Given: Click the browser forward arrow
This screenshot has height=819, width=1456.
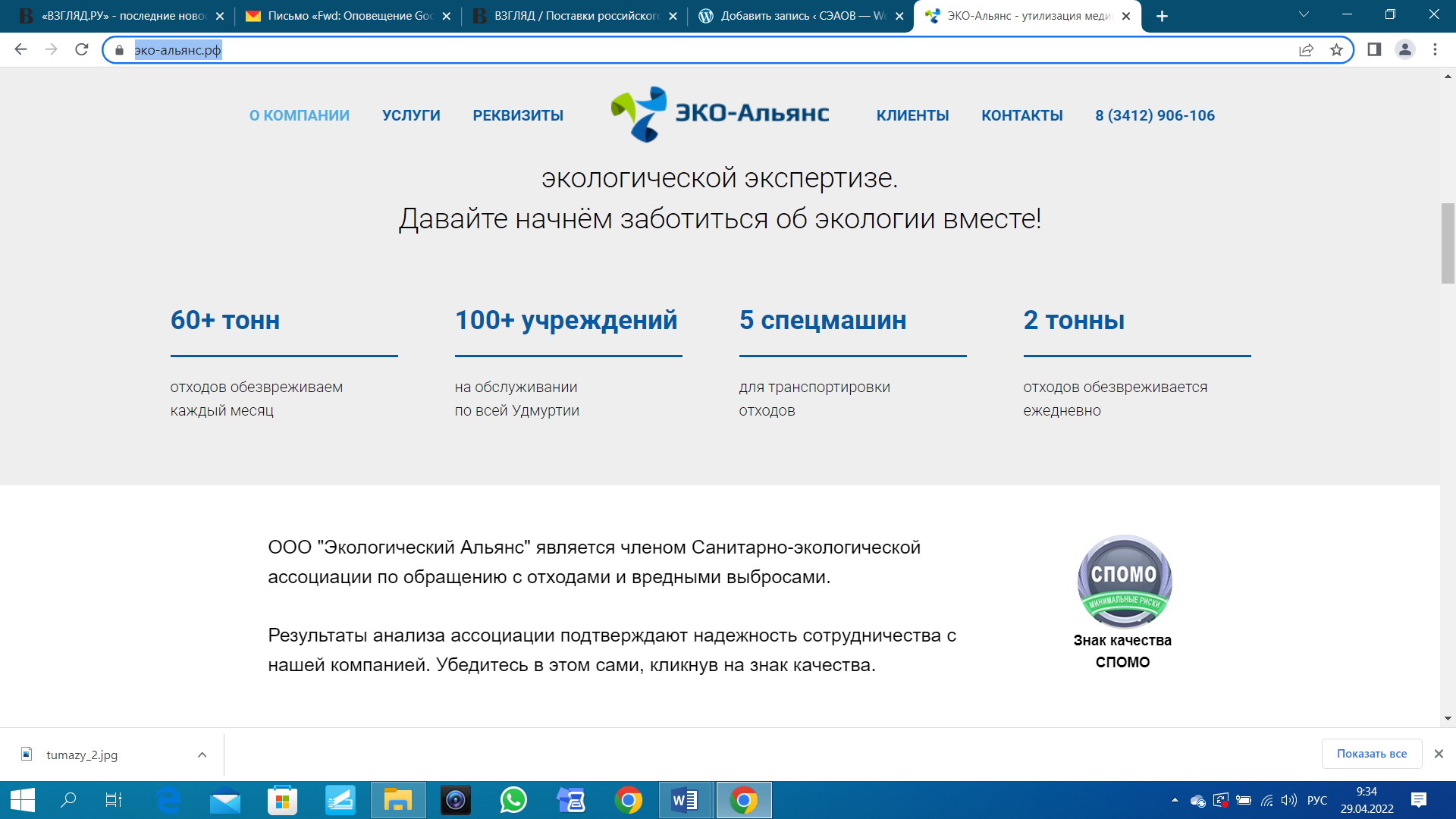Looking at the screenshot, I should (51, 49).
